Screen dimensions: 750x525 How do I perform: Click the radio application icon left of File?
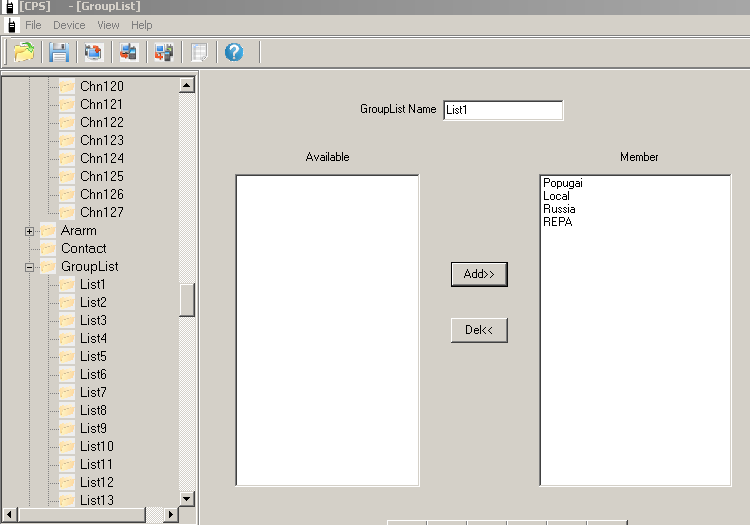(11, 25)
